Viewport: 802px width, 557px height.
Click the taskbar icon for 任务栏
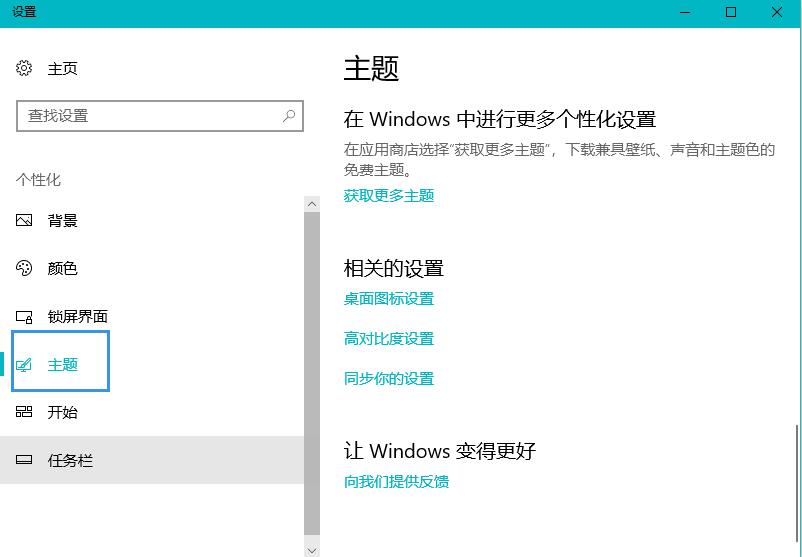click(24, 460)
